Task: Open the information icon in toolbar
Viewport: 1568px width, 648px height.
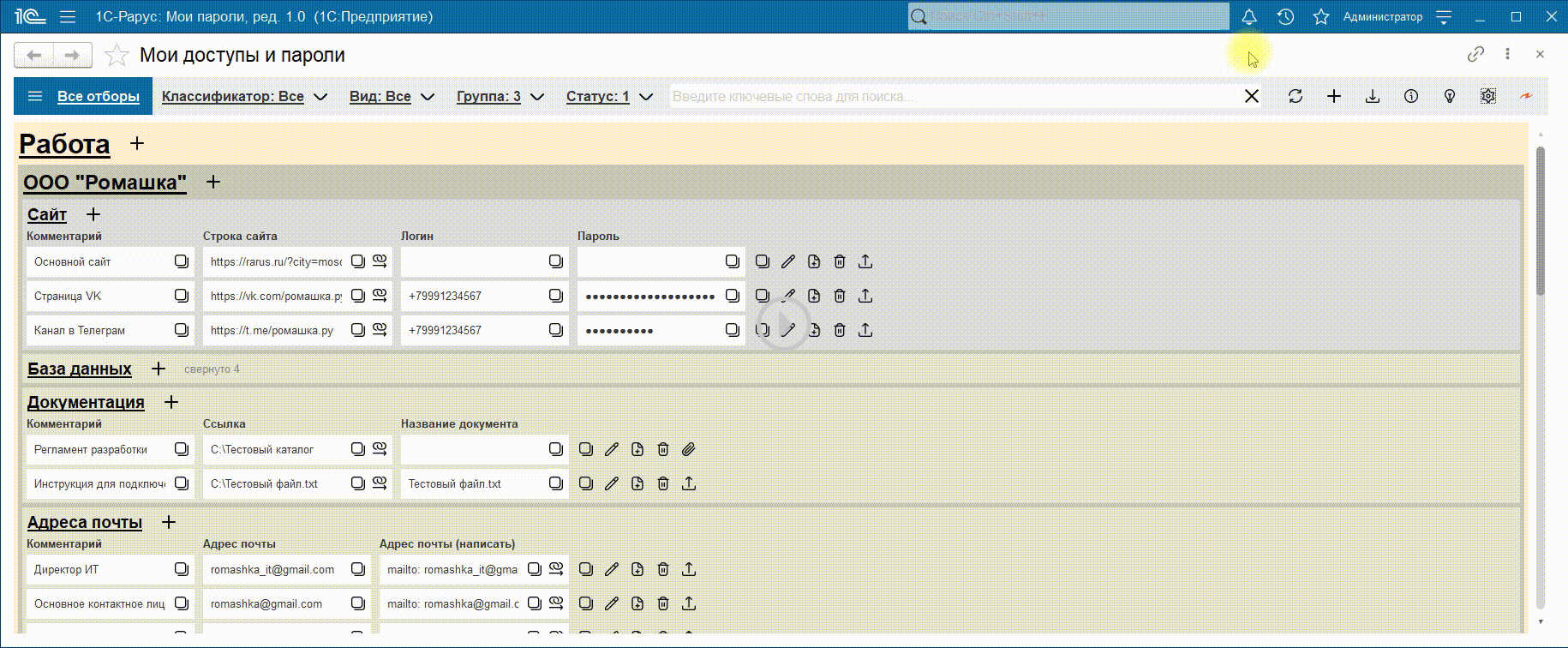Action: tap(1411, 96)
